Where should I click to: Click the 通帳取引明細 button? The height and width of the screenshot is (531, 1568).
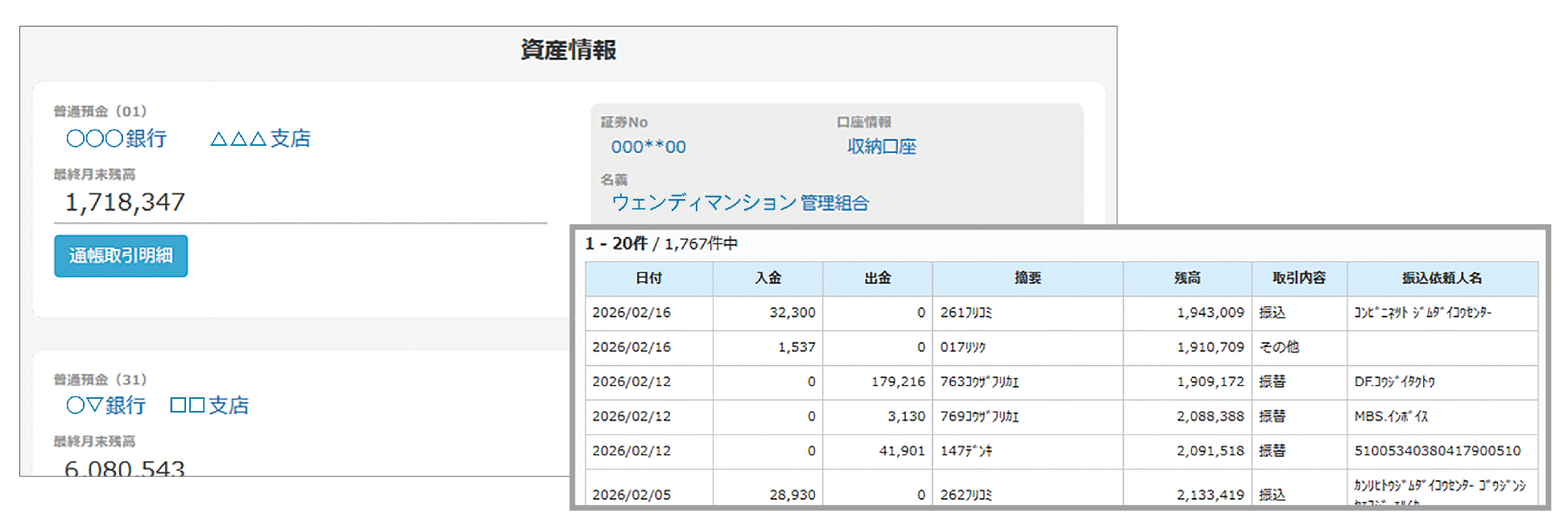point(121,255)
